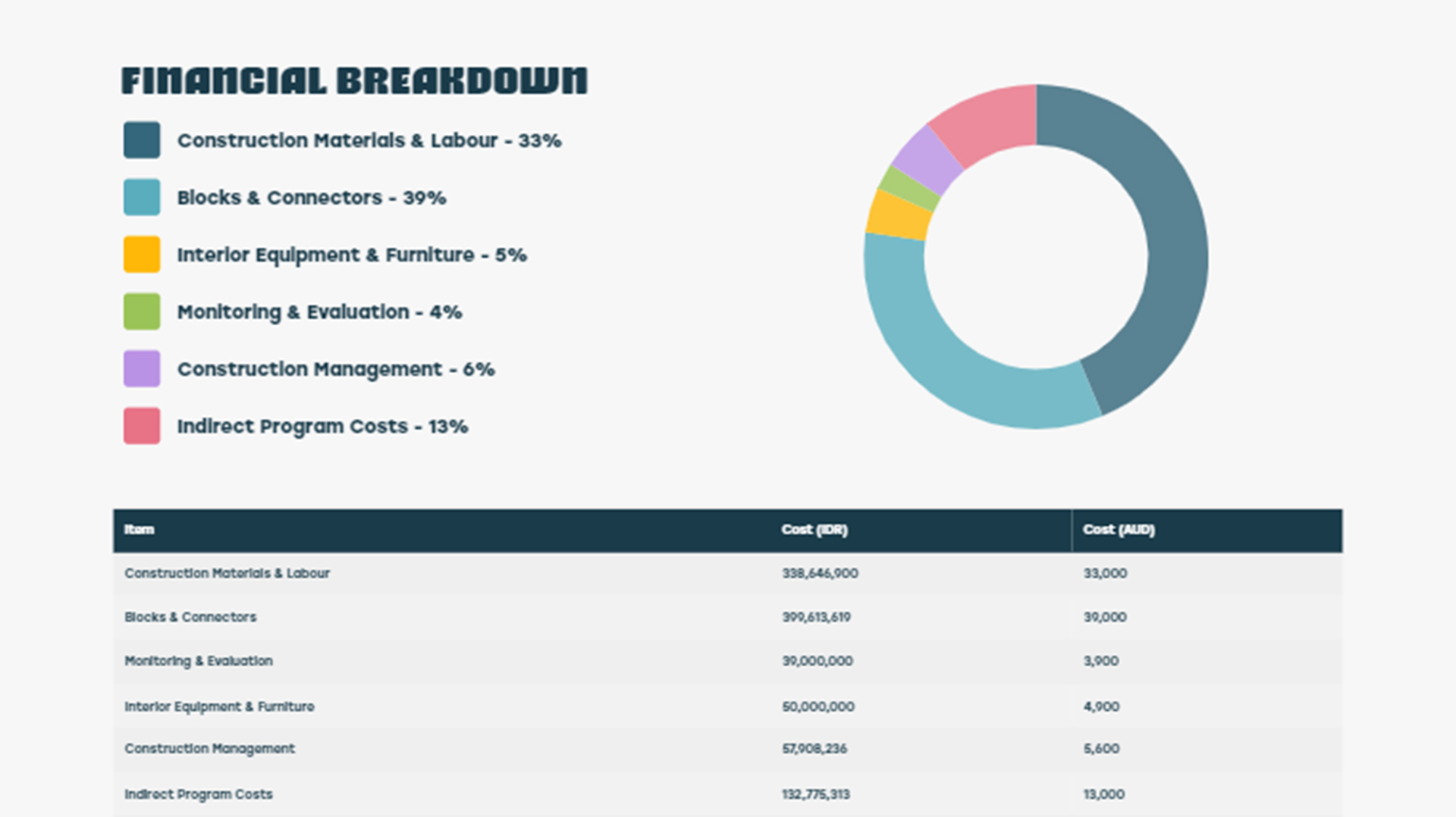The width and height of the screenshot is (1456, 817).
Task: Click the IDR value 132,775,313
Action: [816, 795]
